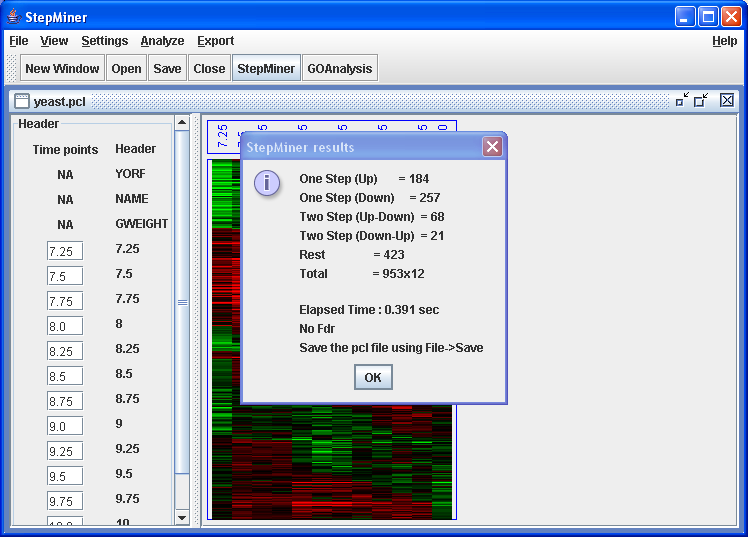748x537 pixels.
Task: Click the 9.0 time point field
Action: pyautogui.click(x=65, y=426)
